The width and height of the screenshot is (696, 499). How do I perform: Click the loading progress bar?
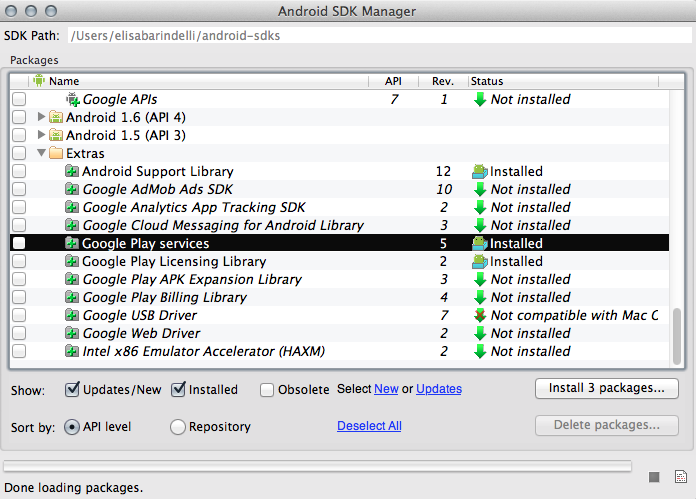click(317, 466)
